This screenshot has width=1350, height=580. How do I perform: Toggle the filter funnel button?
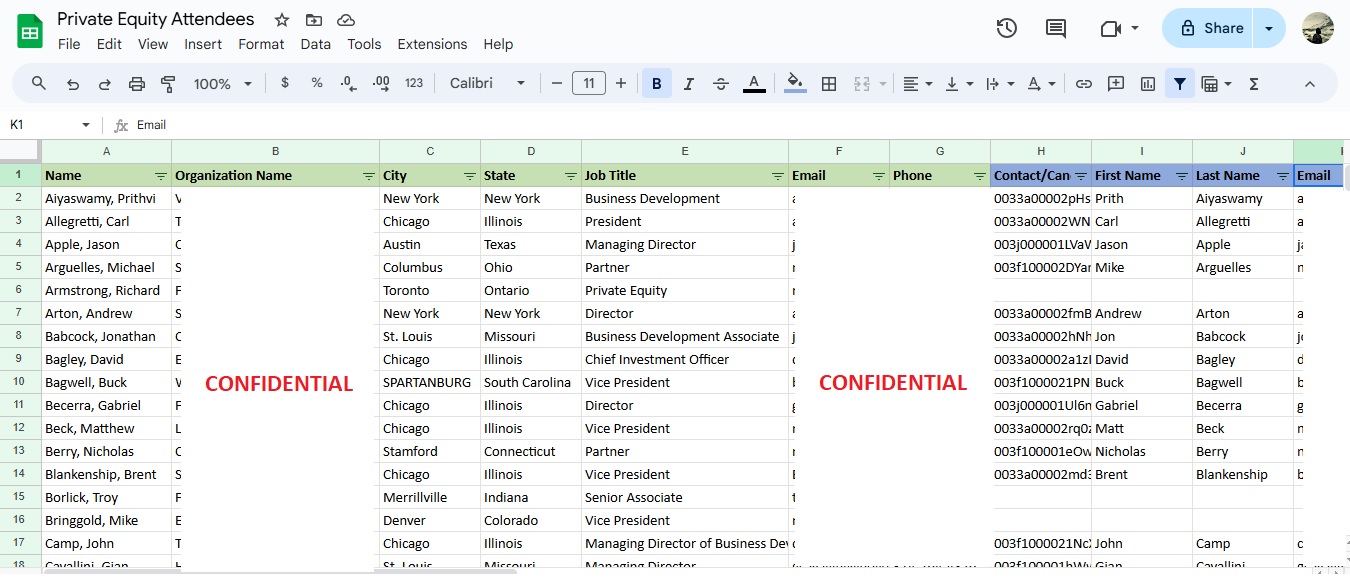1180,84
